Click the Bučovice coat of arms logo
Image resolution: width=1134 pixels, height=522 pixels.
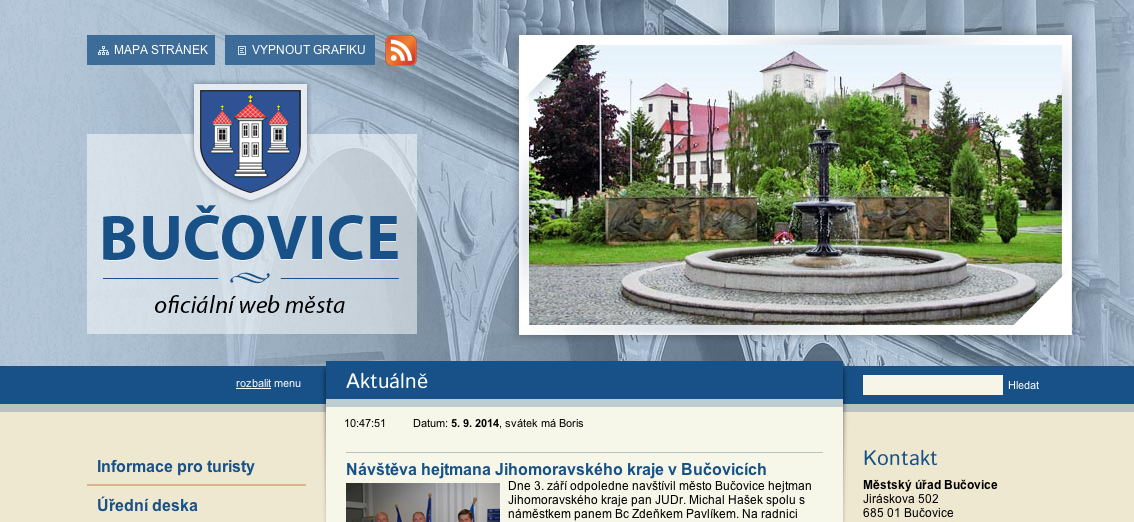pos(250,141)
